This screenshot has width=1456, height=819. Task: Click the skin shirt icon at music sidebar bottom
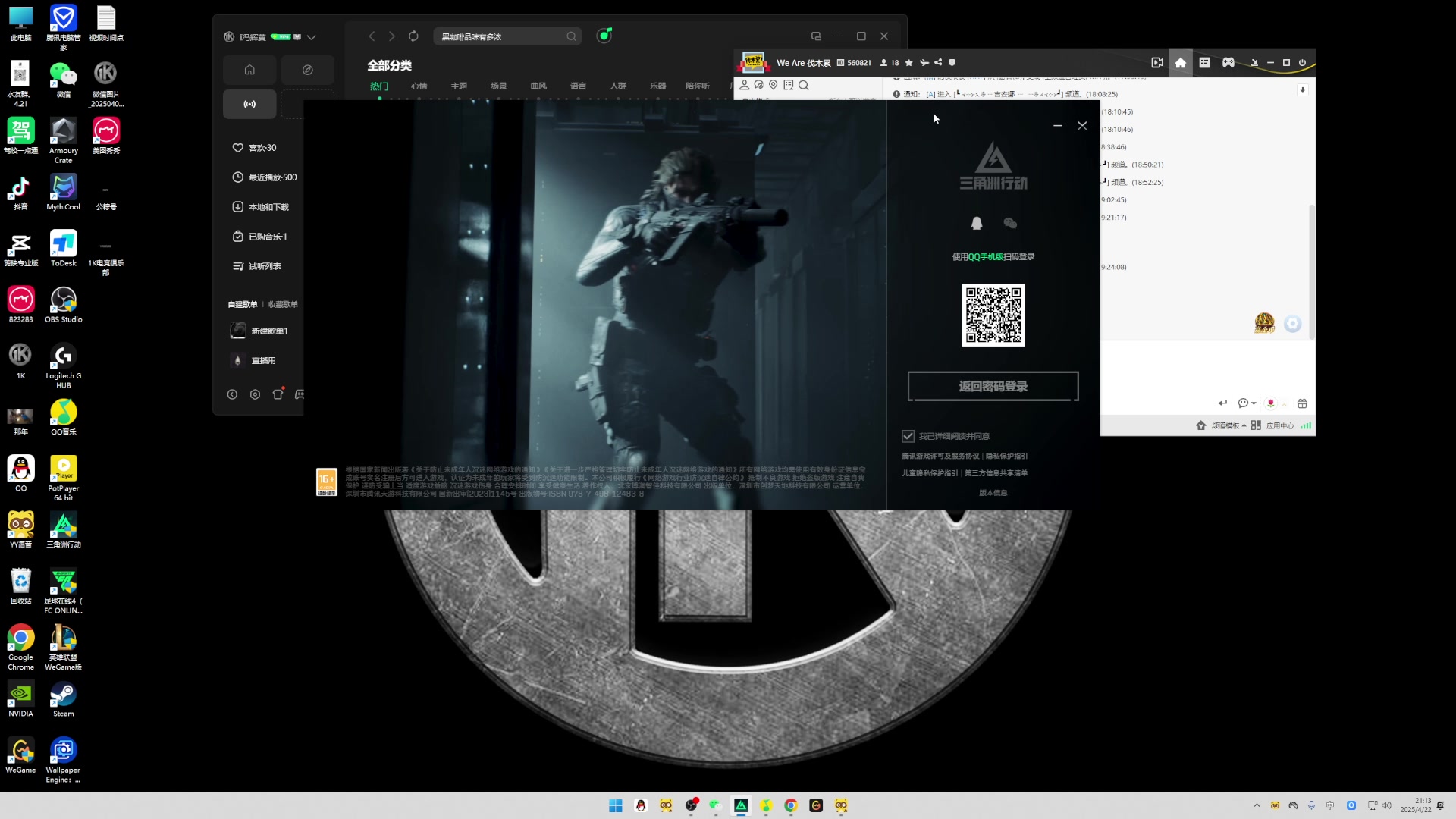278,394
